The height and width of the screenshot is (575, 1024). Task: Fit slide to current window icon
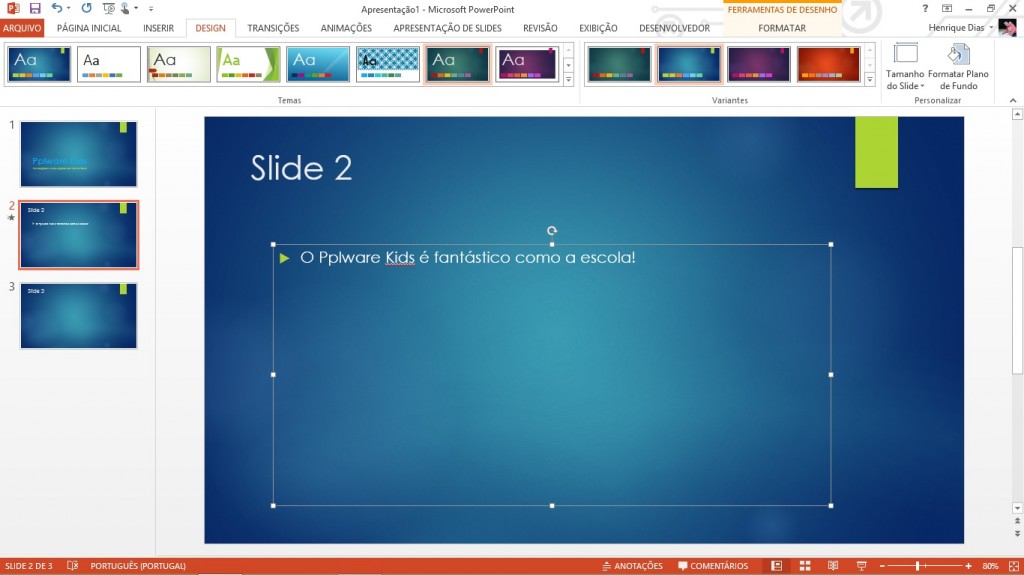(x=1011, y=566)
